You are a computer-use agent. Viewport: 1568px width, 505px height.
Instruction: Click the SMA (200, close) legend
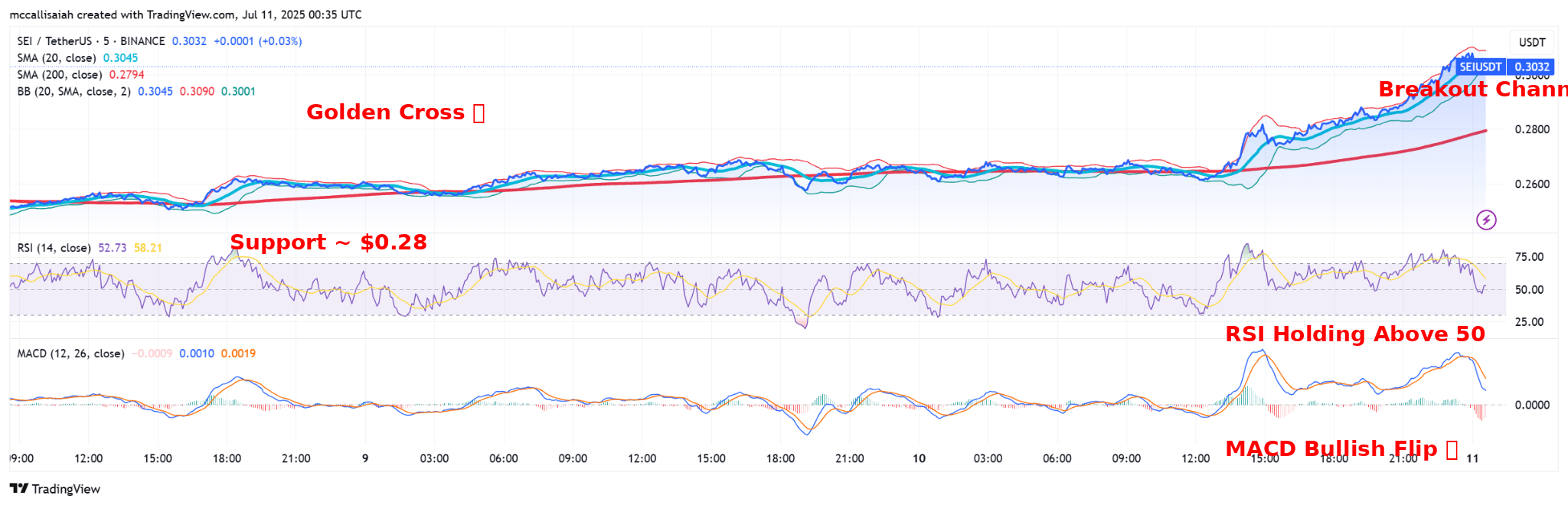click(59, 75)
